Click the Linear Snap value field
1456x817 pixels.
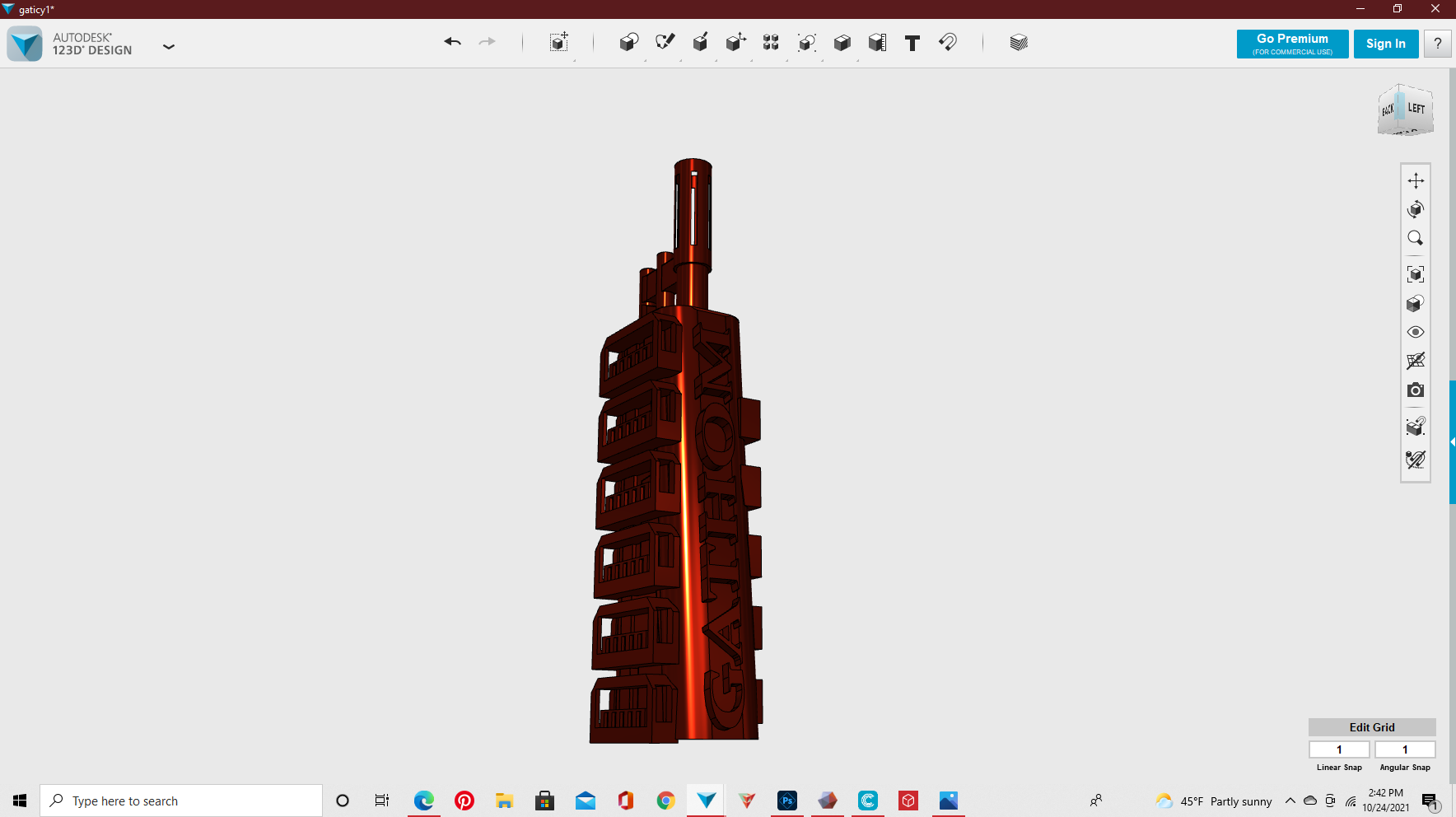coord(1339,749)
